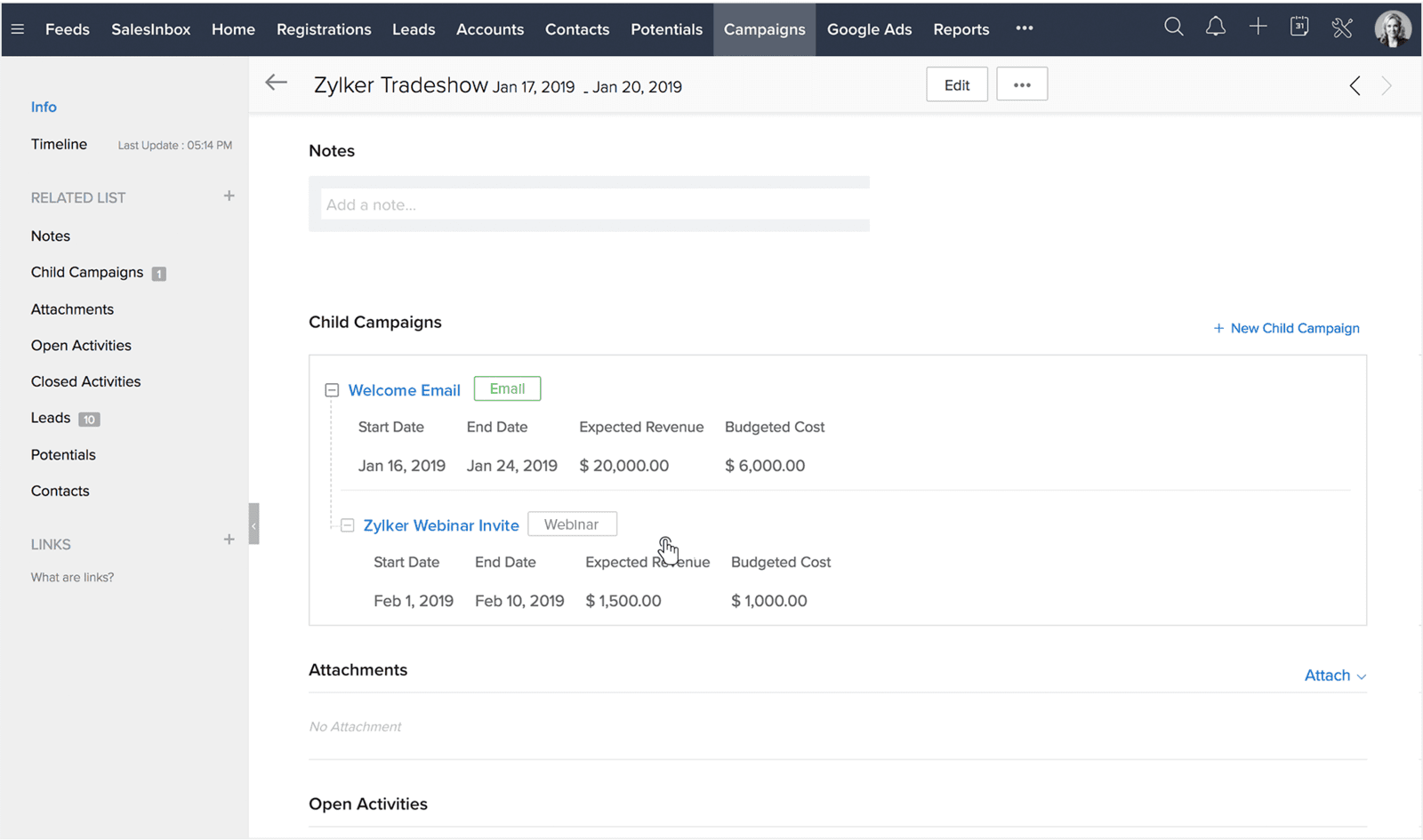Open the notifications bell
The image size is (1423, 840).
(1215, 28)
